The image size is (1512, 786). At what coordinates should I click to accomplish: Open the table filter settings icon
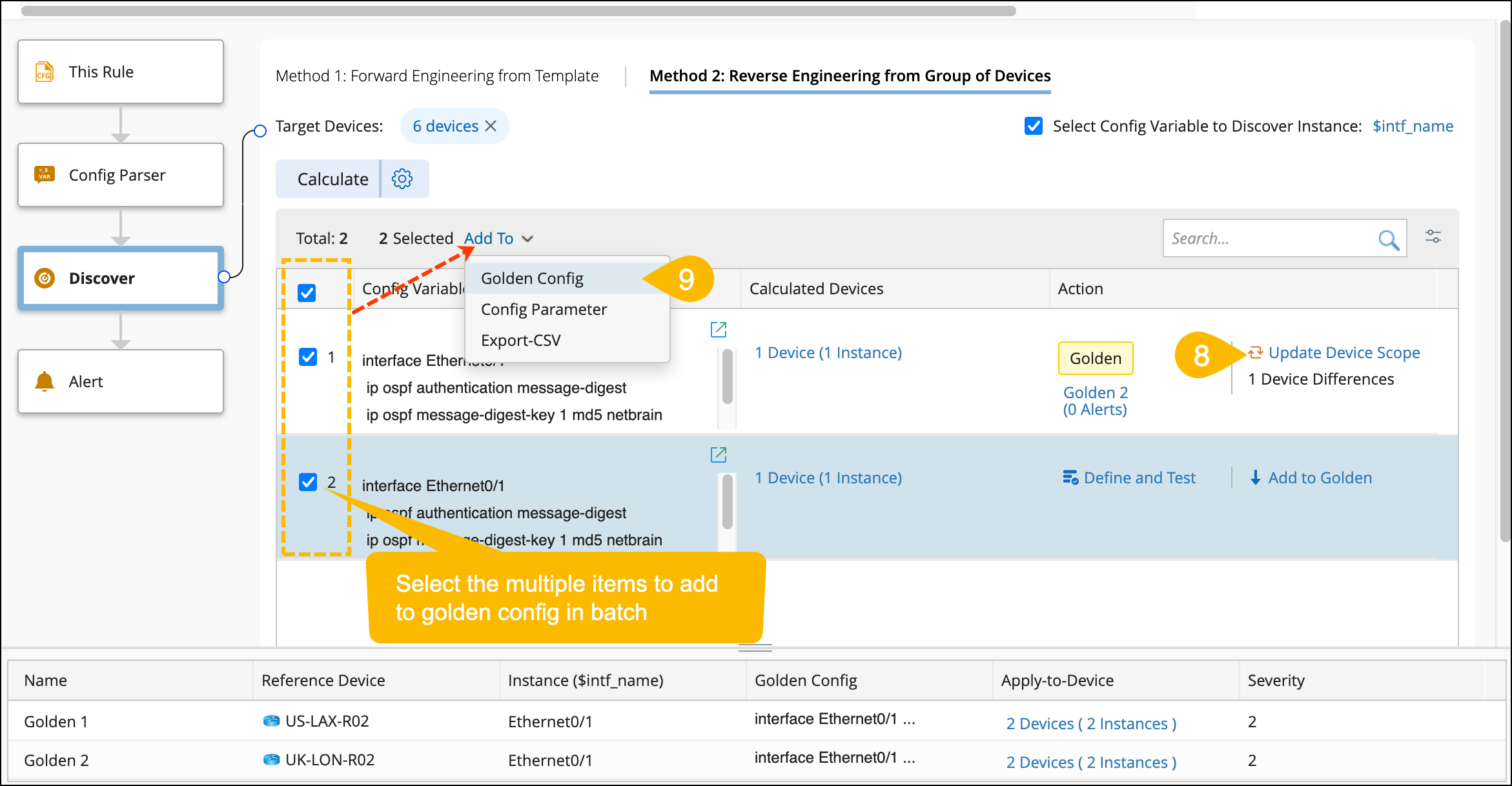coord(1433,237)
